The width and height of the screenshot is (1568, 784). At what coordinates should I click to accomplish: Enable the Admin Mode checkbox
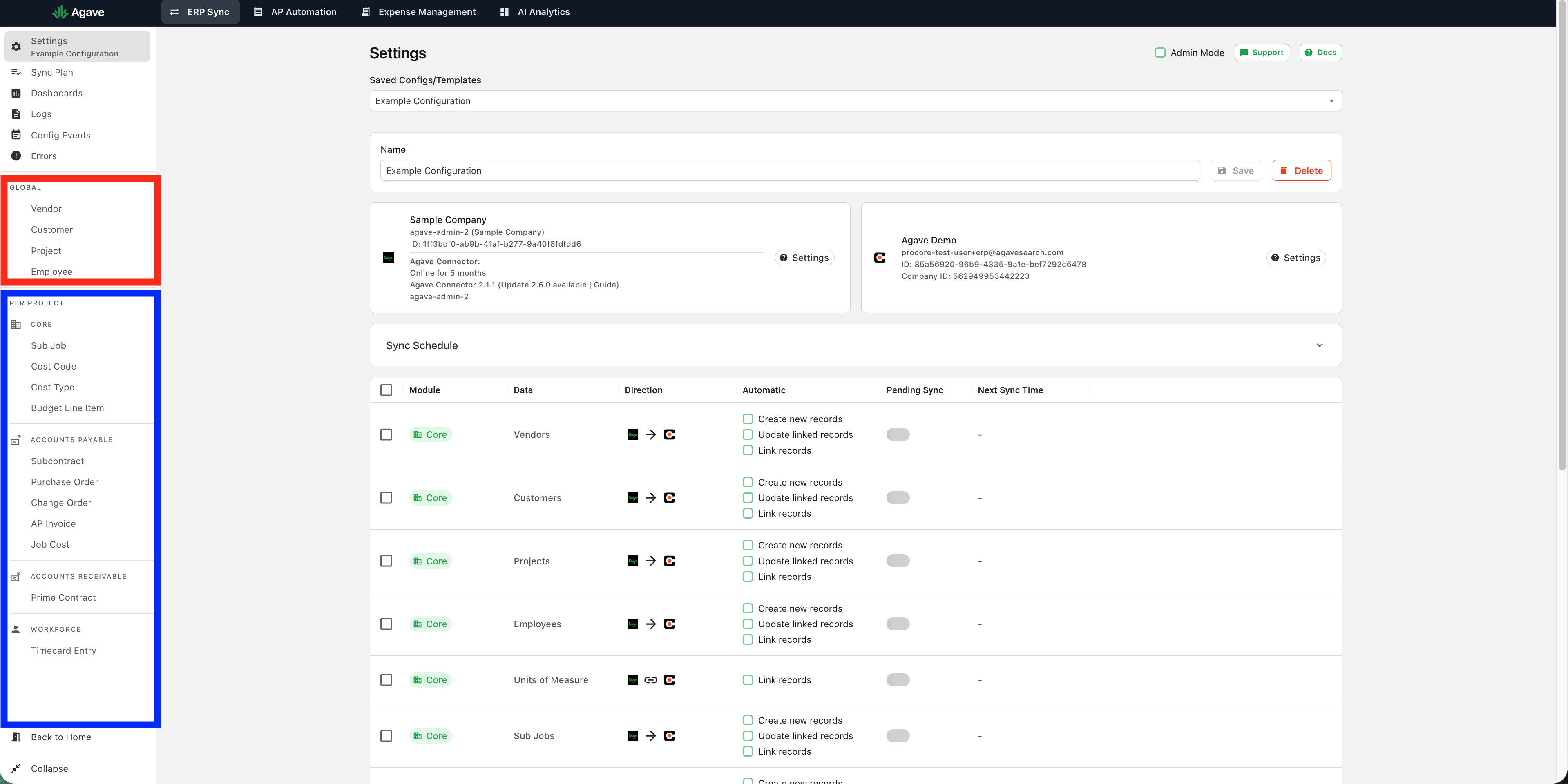coord(1160,53)
